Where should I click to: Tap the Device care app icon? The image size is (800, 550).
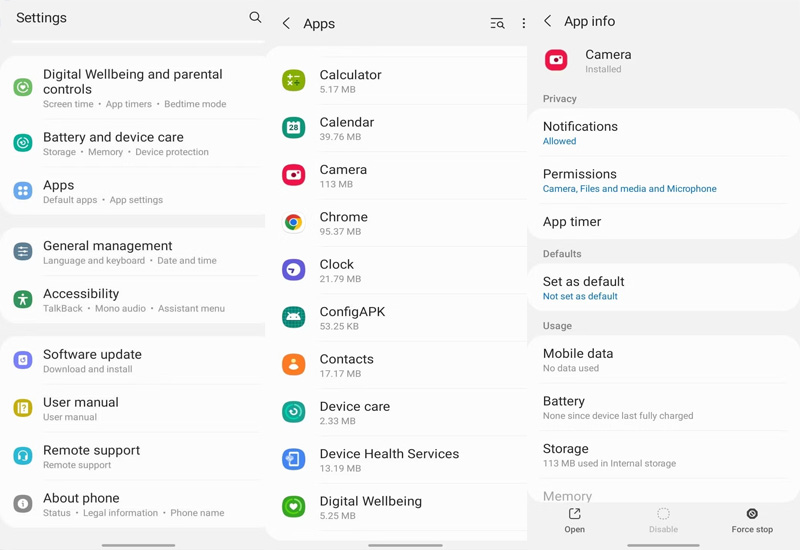(x=294, y=412)
